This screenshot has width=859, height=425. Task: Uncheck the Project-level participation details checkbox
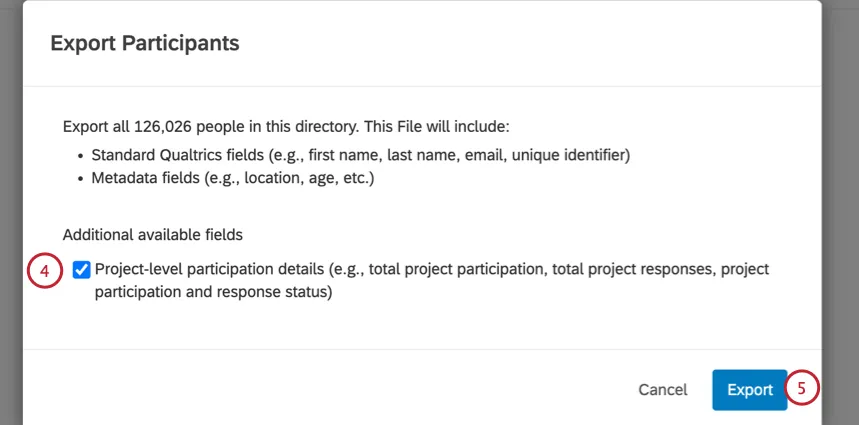[x=82, y=269]
